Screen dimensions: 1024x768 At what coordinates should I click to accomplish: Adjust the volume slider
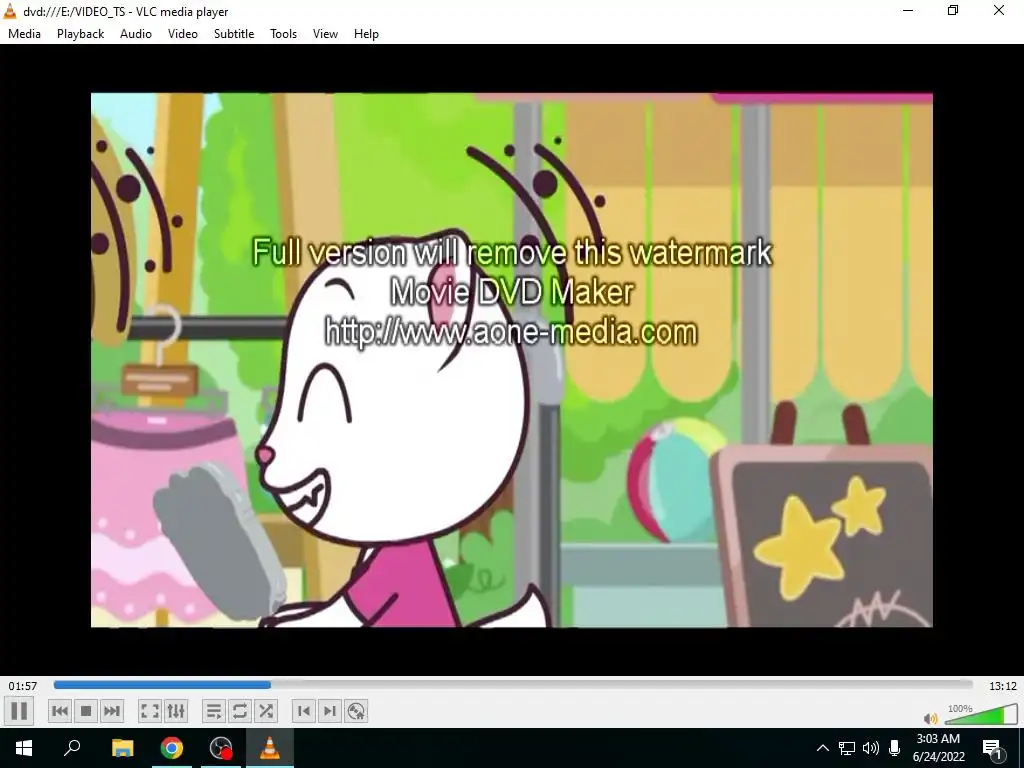[x=981, y=714]
